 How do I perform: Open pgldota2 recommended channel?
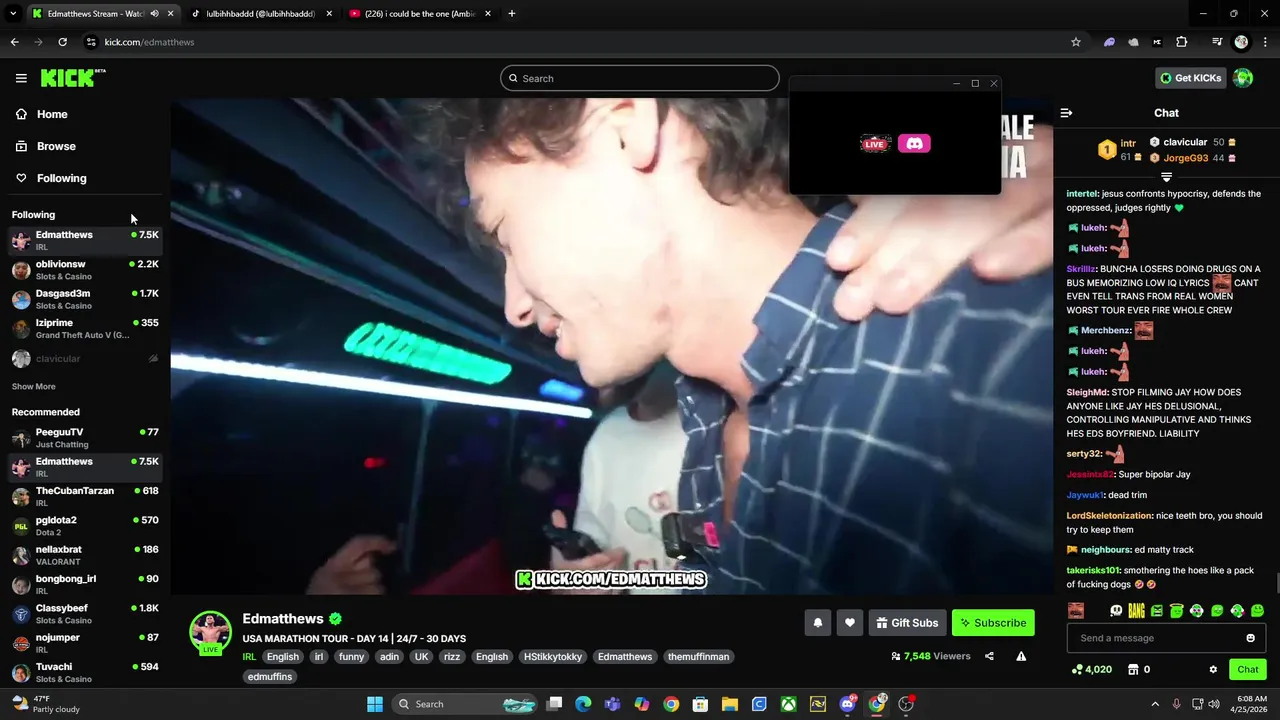point(85,526)
